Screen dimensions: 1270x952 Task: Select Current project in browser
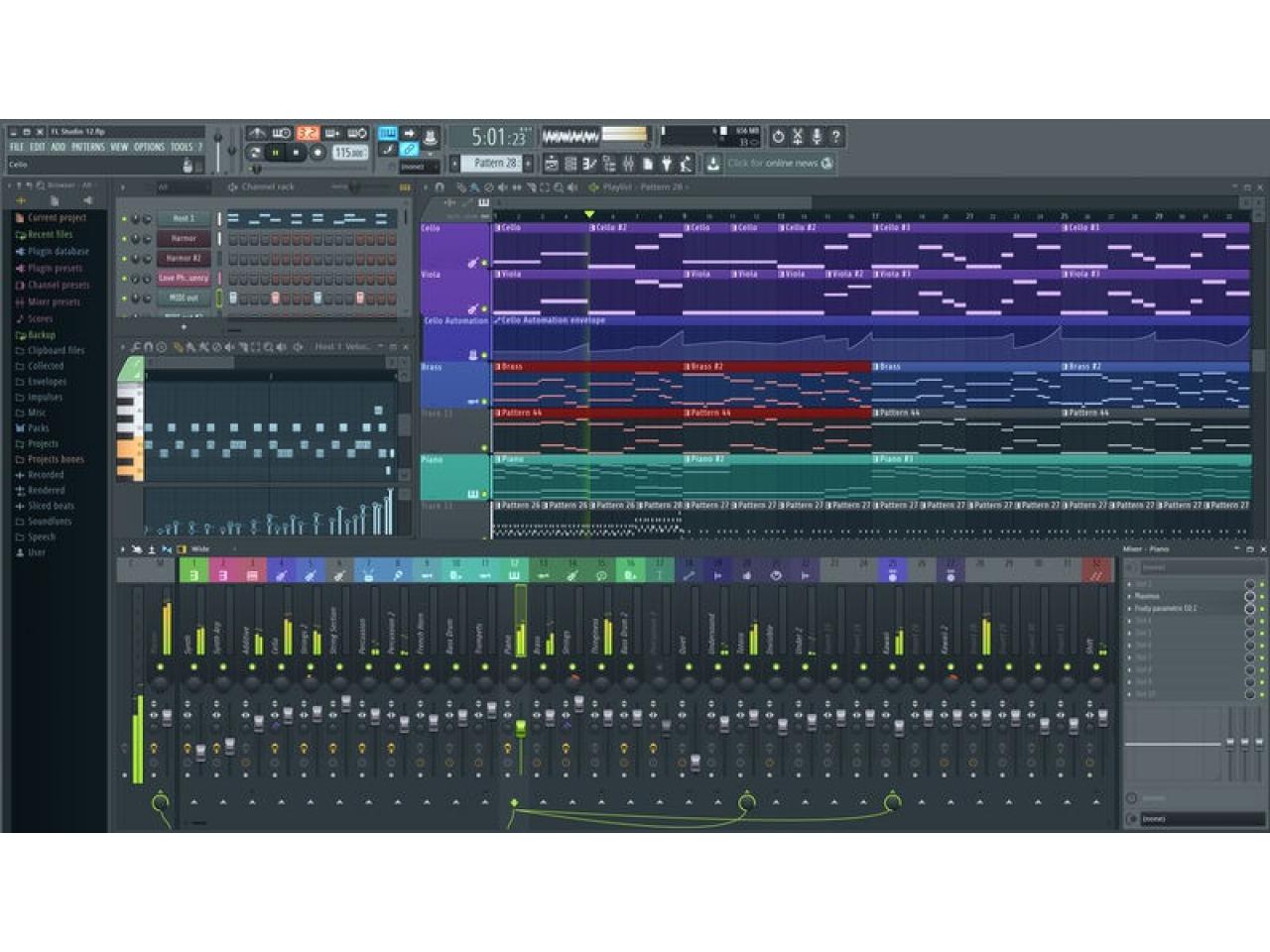57,218
